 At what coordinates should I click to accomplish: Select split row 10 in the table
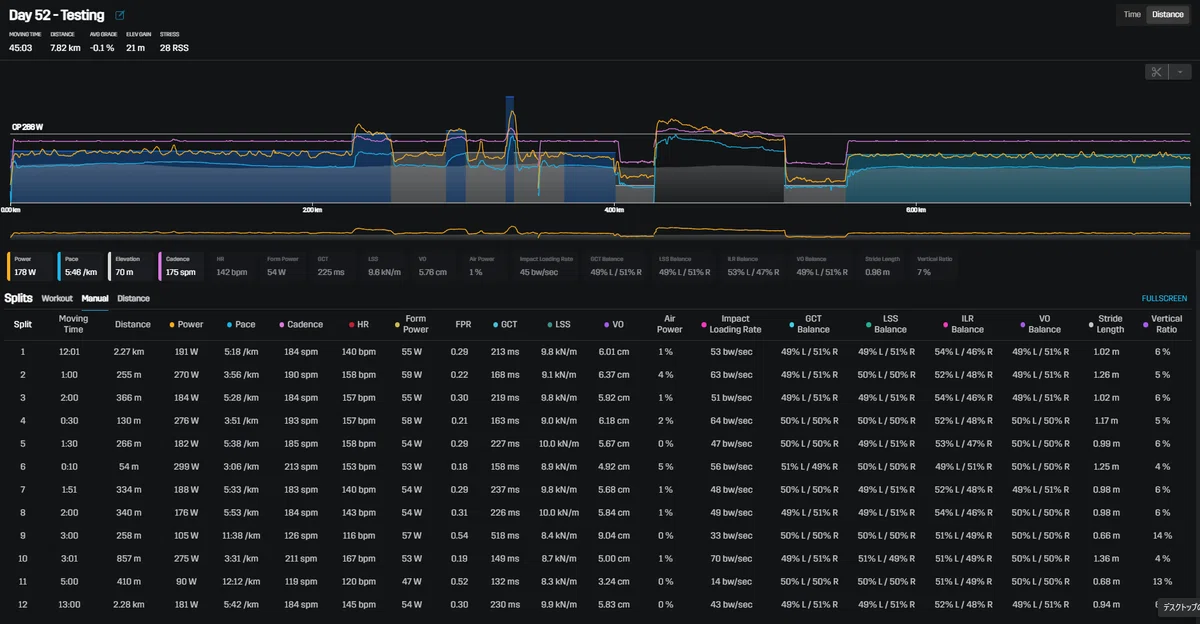point(600,557)
